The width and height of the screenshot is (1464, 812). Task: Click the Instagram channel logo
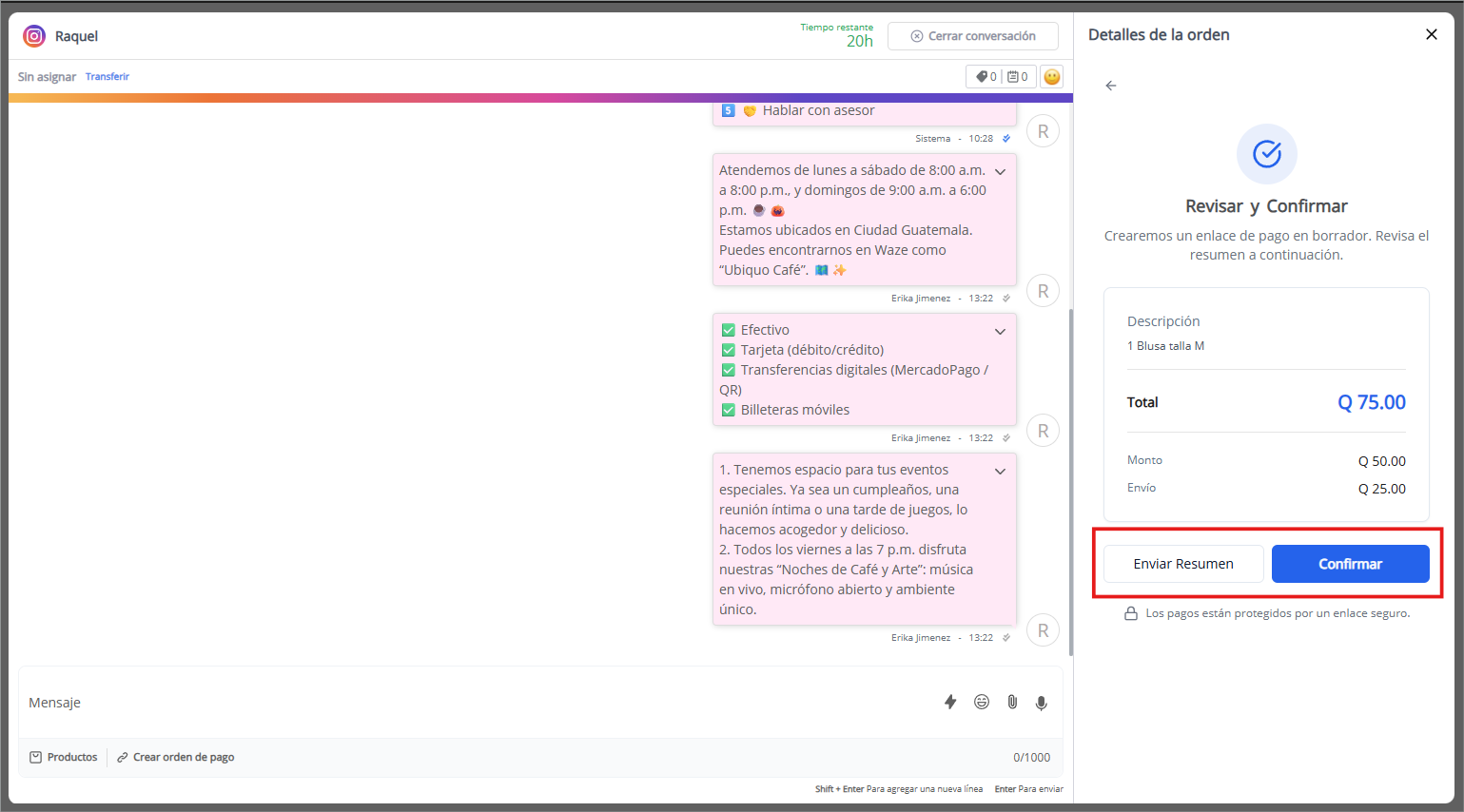34,36
